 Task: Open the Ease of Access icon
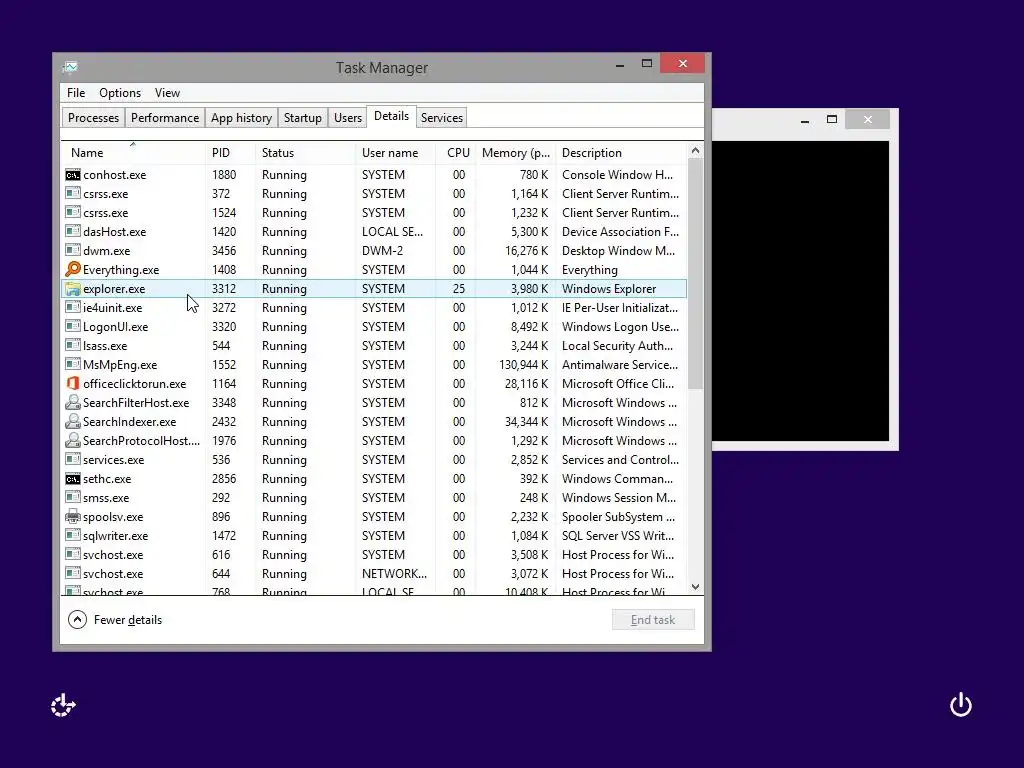[x=63, y=705]
